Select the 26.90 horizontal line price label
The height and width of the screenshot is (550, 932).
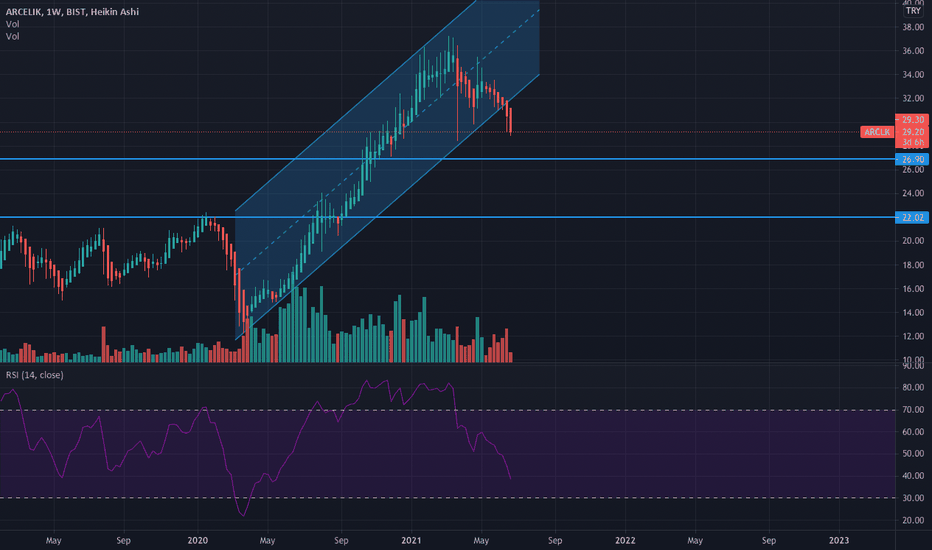point(912,159)
